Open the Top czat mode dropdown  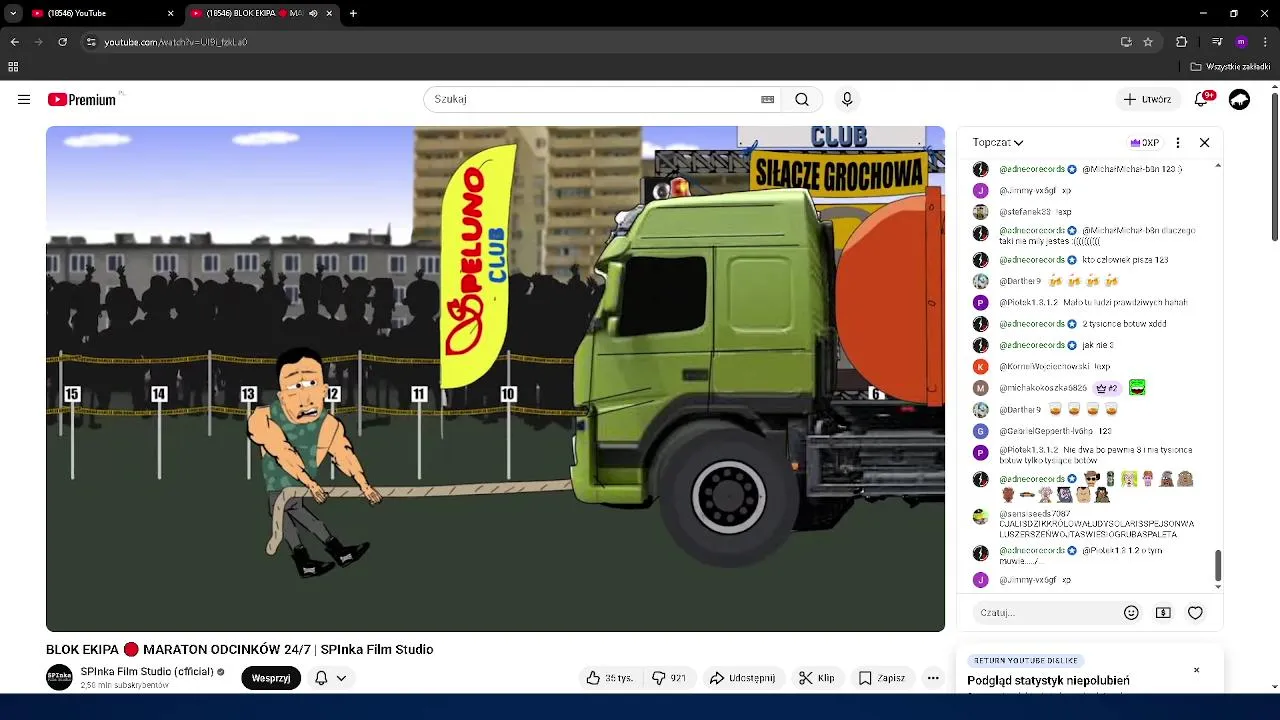pyautogui.click(x=998, y=142)
